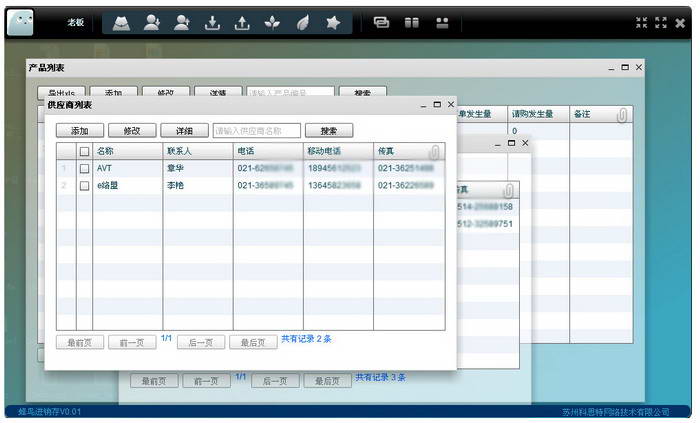Click the download into tray icon
This screenshot has height=423, width=700.
point(212,23)
